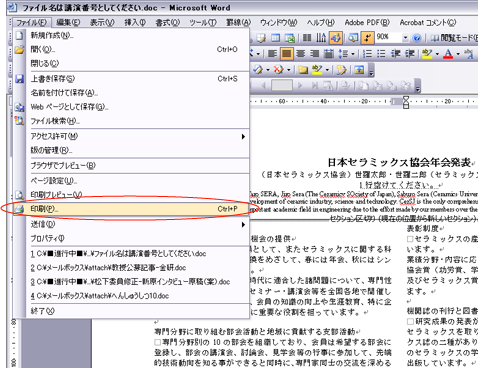This screenshot has width=478, height=368.
Task: Open the Word help icon
Action: [x=417, y=38]
